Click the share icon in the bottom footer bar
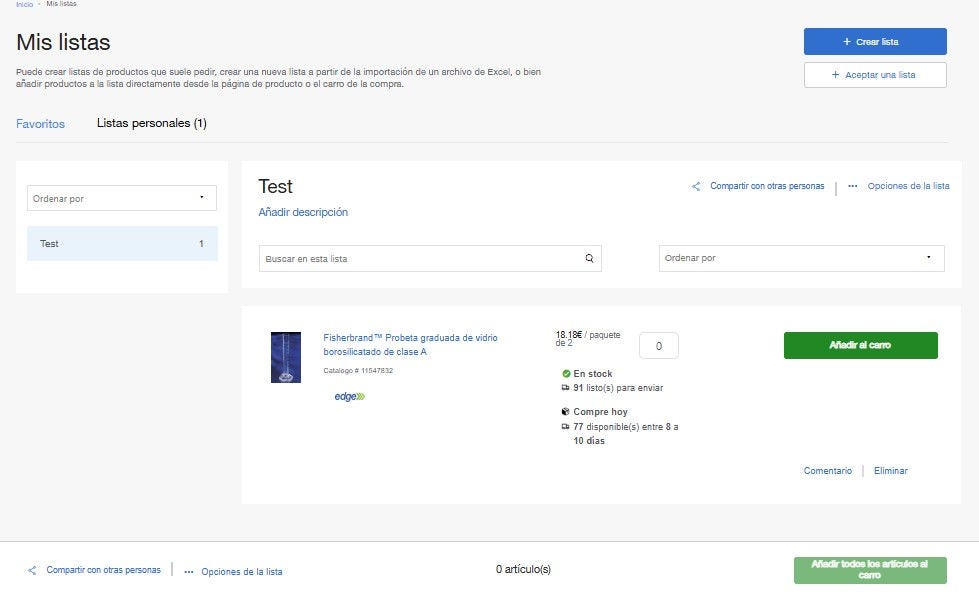The image size is (979, 597). (x=31, y=570)
